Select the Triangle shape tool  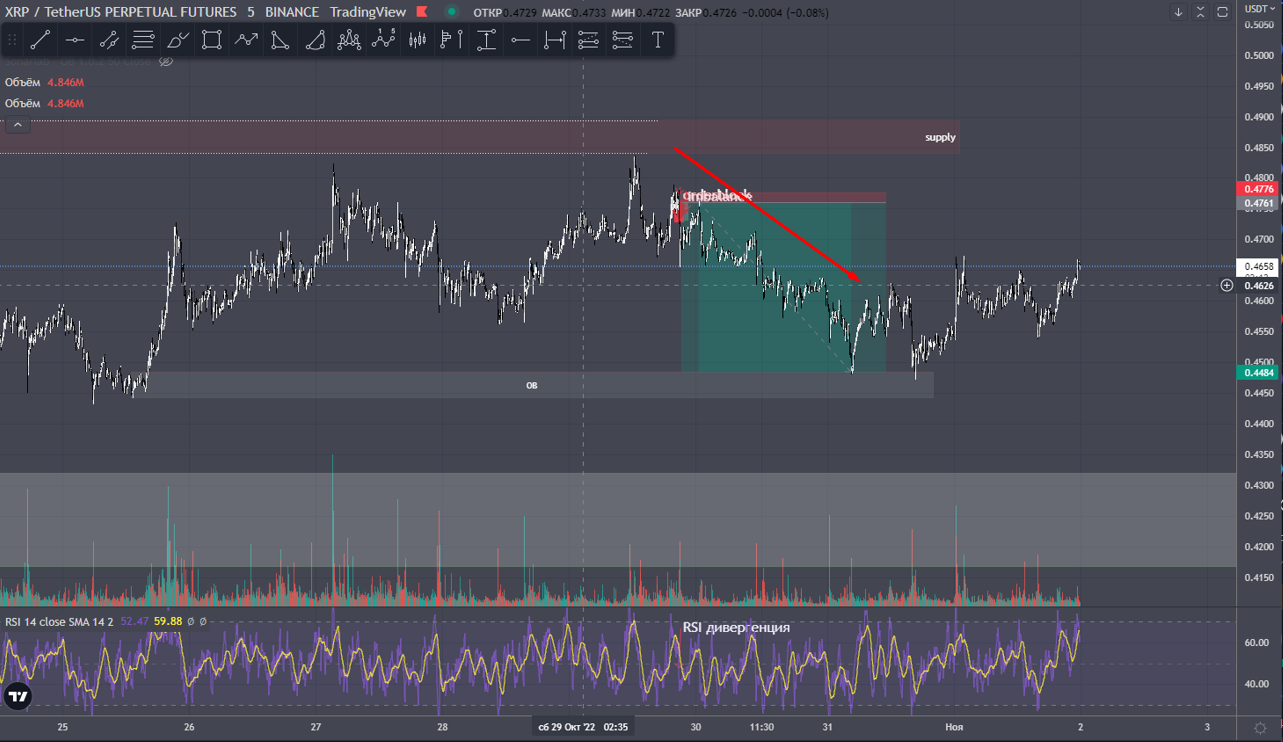coord(280,40)
